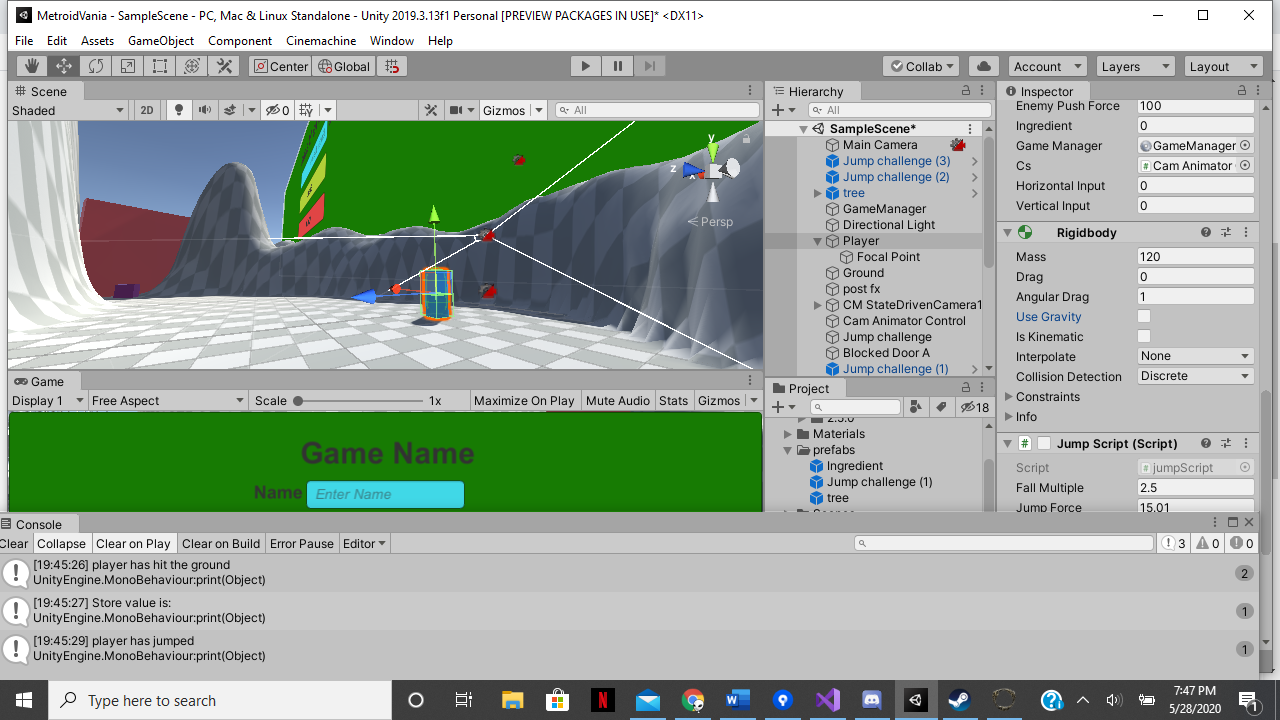Viewport: 1280px width, 720px height.
Task: Click the Step frame button
Action: (650, 66)
